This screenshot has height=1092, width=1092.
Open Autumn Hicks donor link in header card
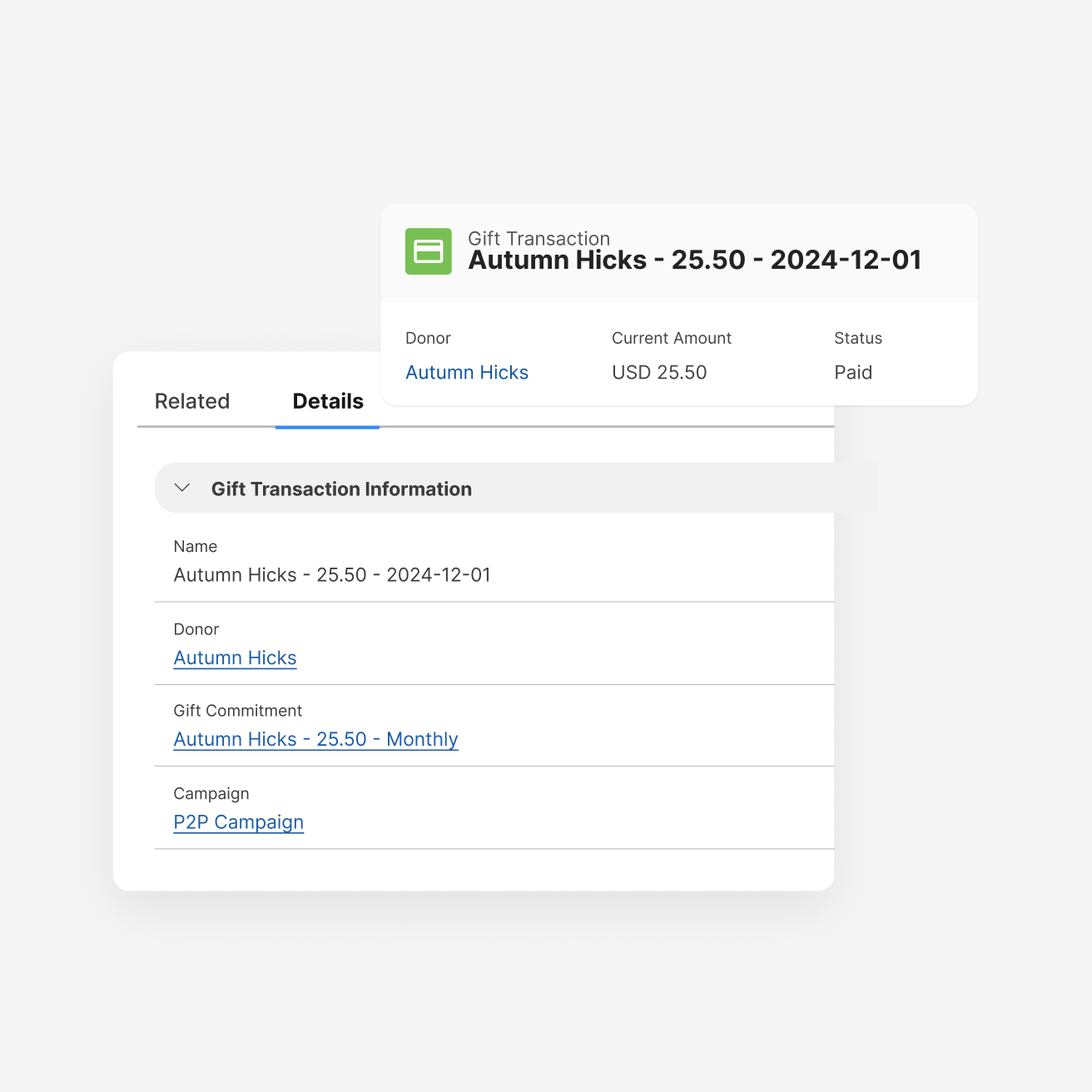click(x=467, y=372)
